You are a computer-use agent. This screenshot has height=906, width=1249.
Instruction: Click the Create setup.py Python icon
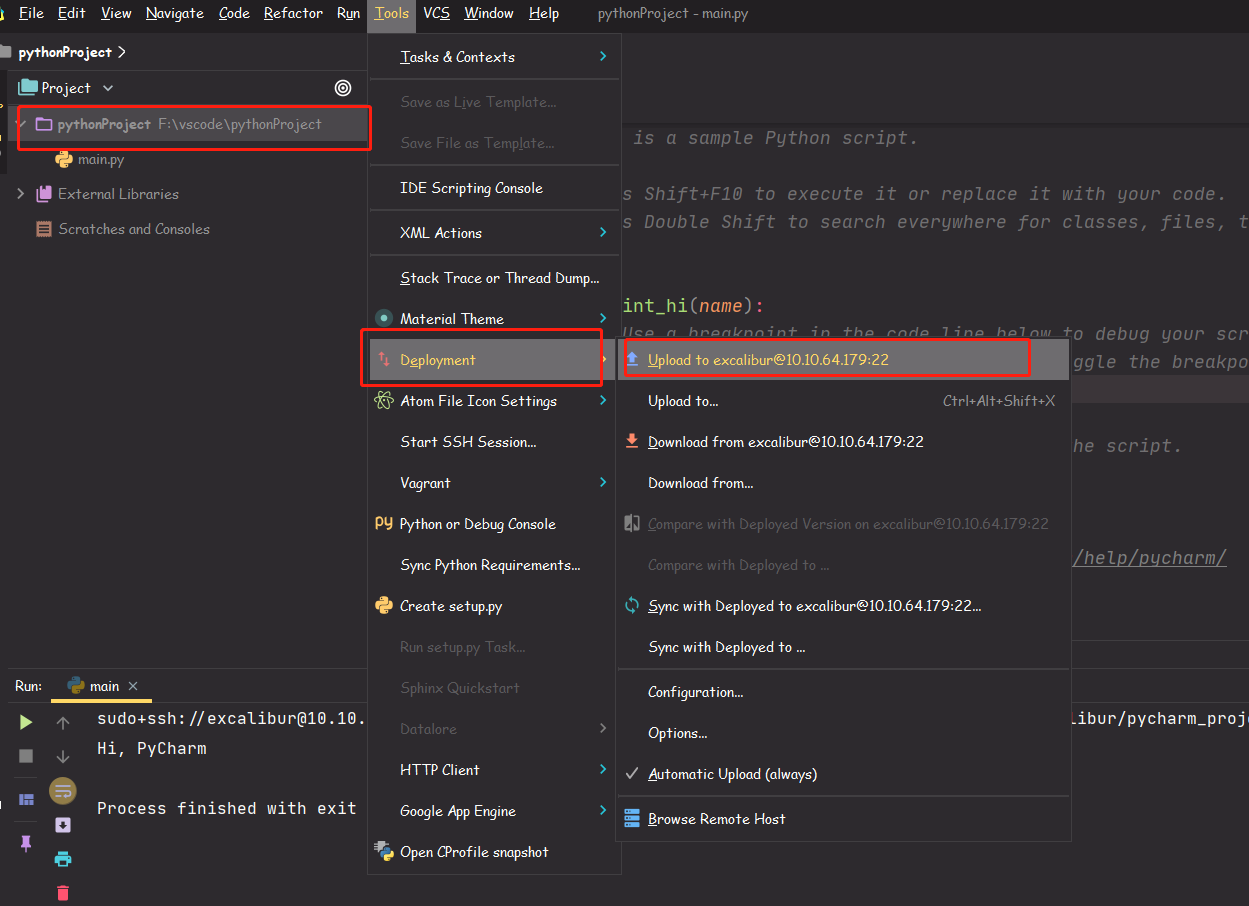click(x=384, y=606)
